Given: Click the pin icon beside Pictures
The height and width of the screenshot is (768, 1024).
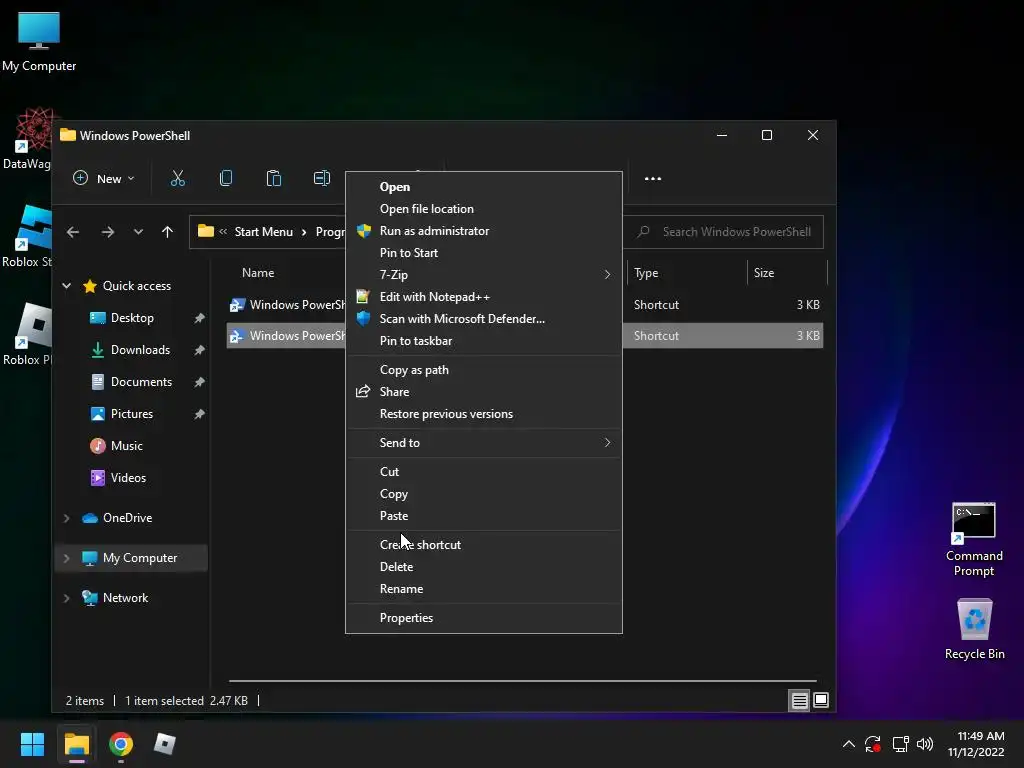Looking at the screenshot, I should click(199, 414).
